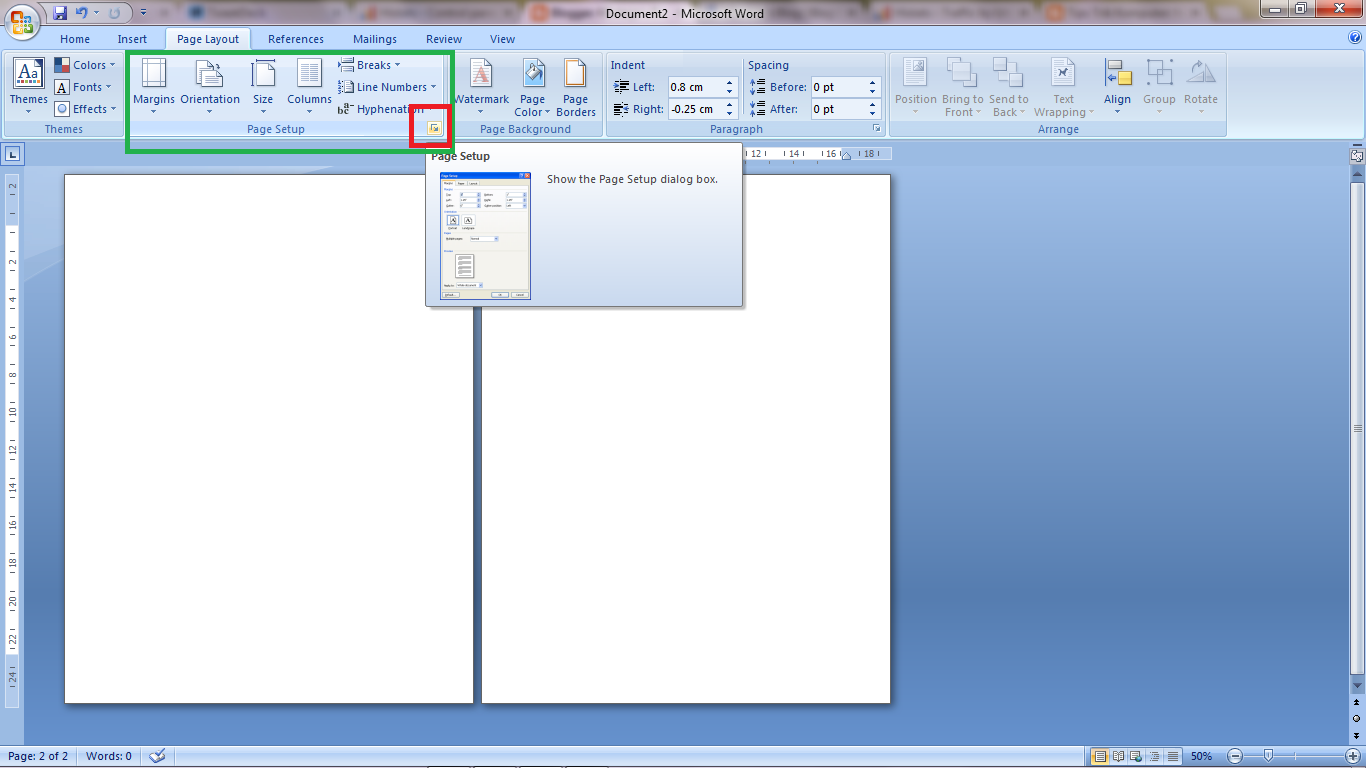Open the theme Colors dropdown

click(x=85, y=65)
